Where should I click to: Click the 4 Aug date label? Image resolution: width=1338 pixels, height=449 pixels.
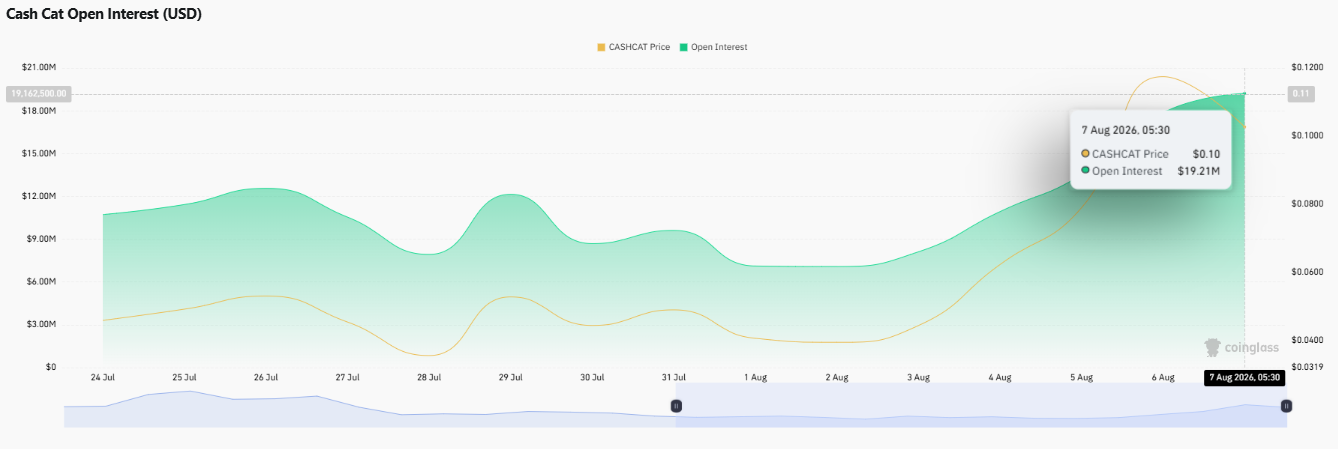[x=1000, y=378]
